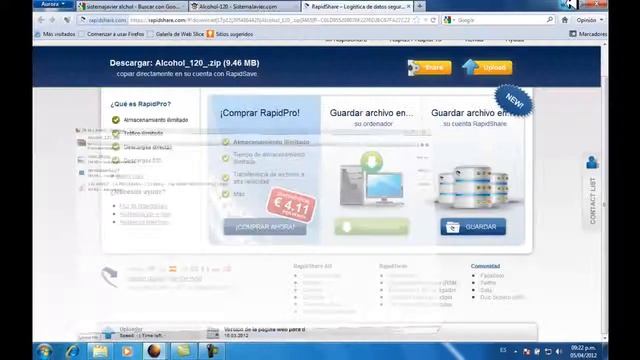Image resolution: width=640 pixels, height=360 pixels.
Task: Click the ¡COMPRAR AHORA! button
Action: pyautogui.click(x=265, y=227)
